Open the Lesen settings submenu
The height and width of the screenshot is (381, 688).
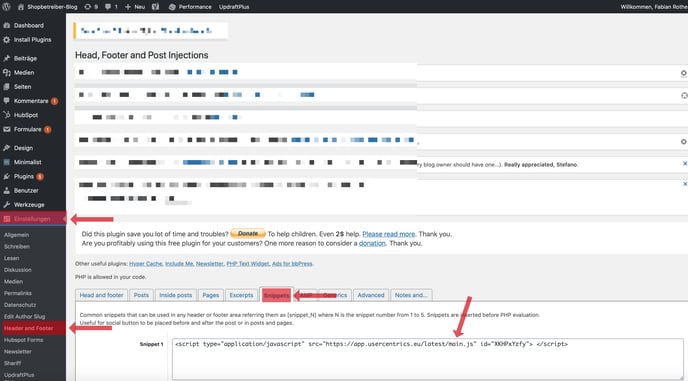11,258
